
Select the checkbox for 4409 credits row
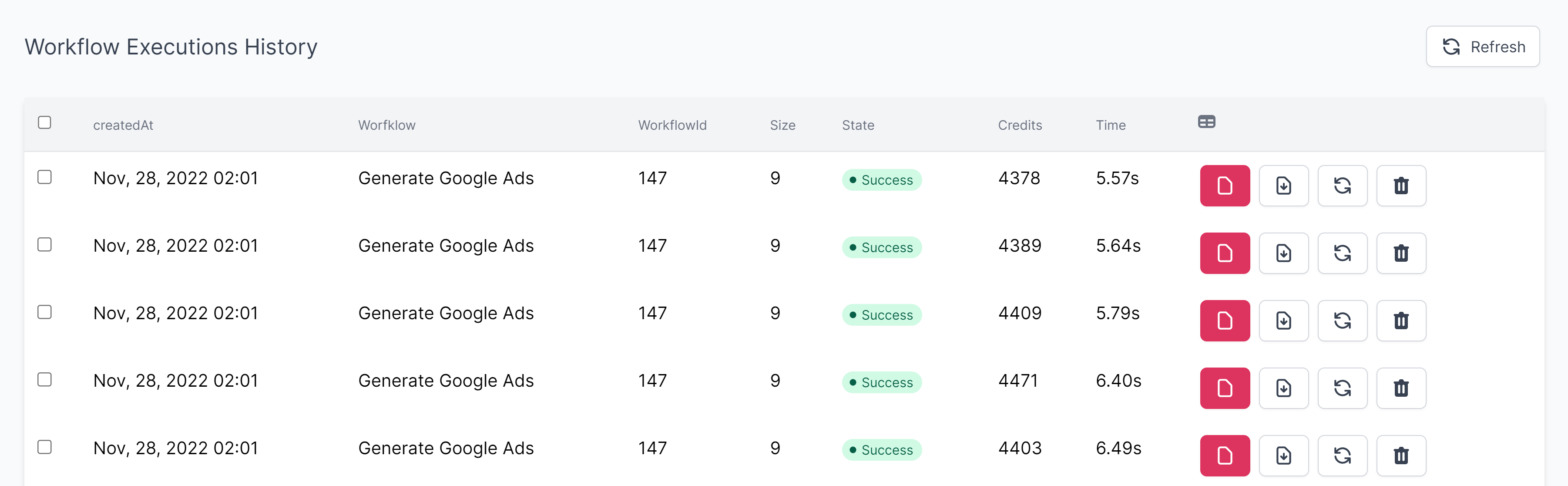tap(44, 312)
